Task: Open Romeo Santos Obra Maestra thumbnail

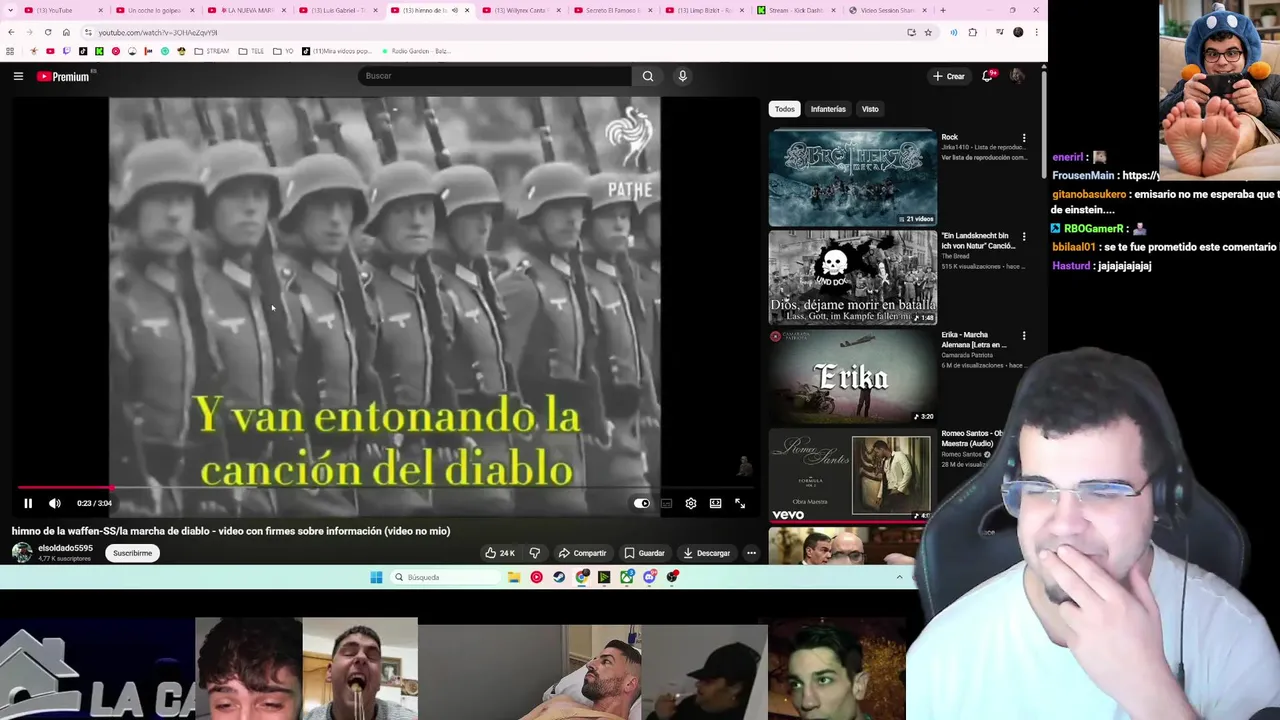Action: point(852,475)
